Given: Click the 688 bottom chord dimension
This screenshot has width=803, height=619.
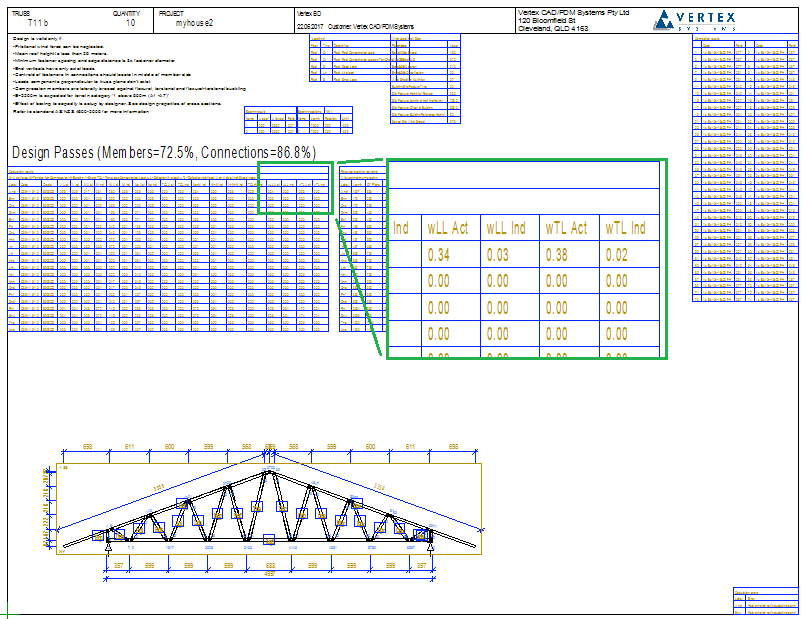Looking at the screenshot, I should 270,566.
